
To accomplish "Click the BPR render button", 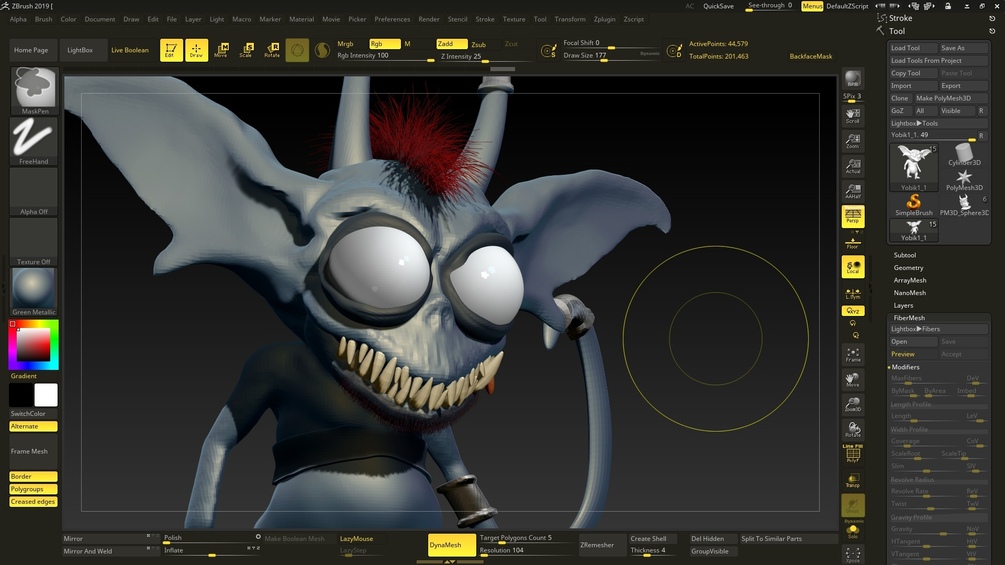I will pyautogui.click(x=853, y=79).
